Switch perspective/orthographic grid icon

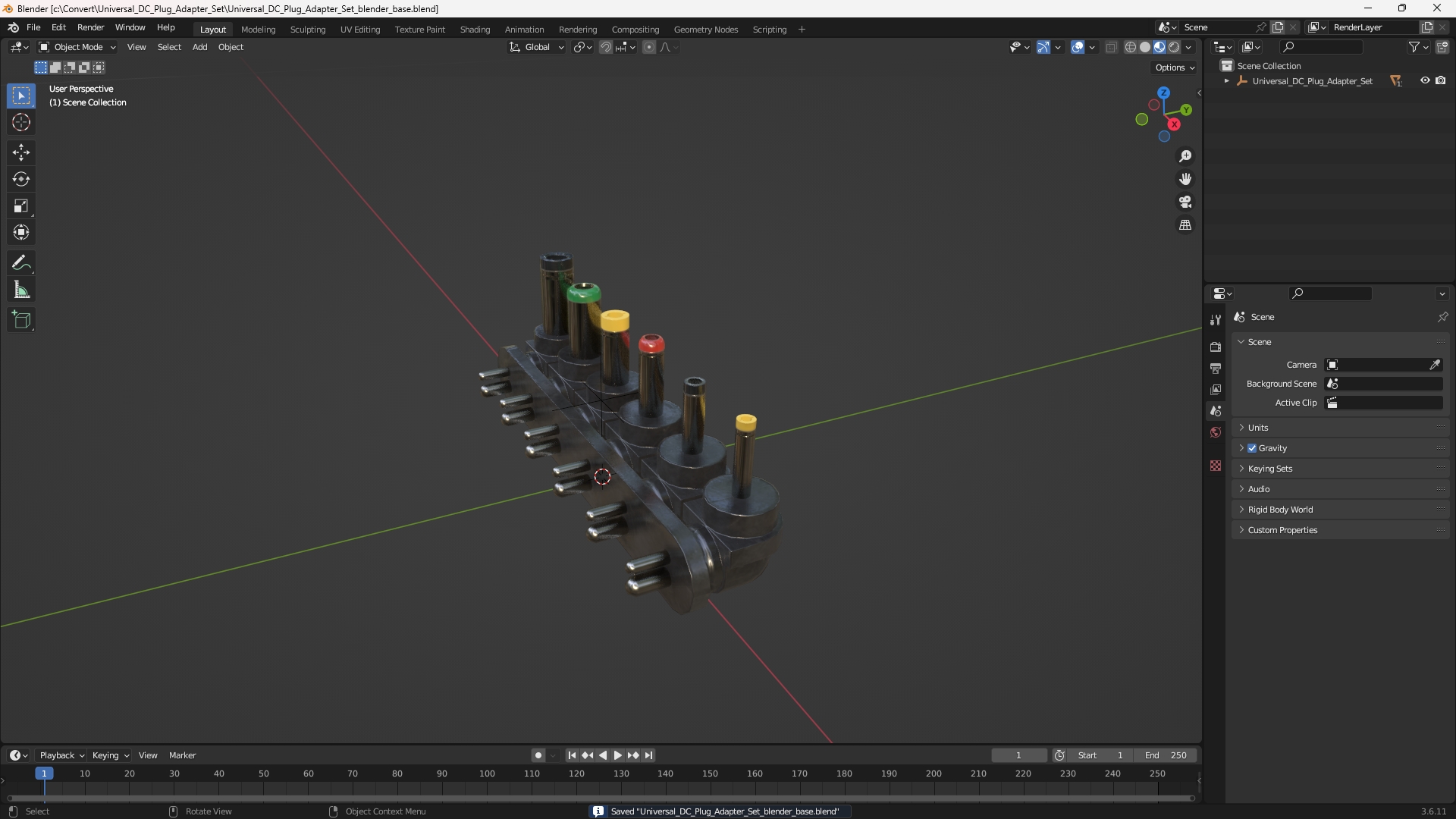1185,225
